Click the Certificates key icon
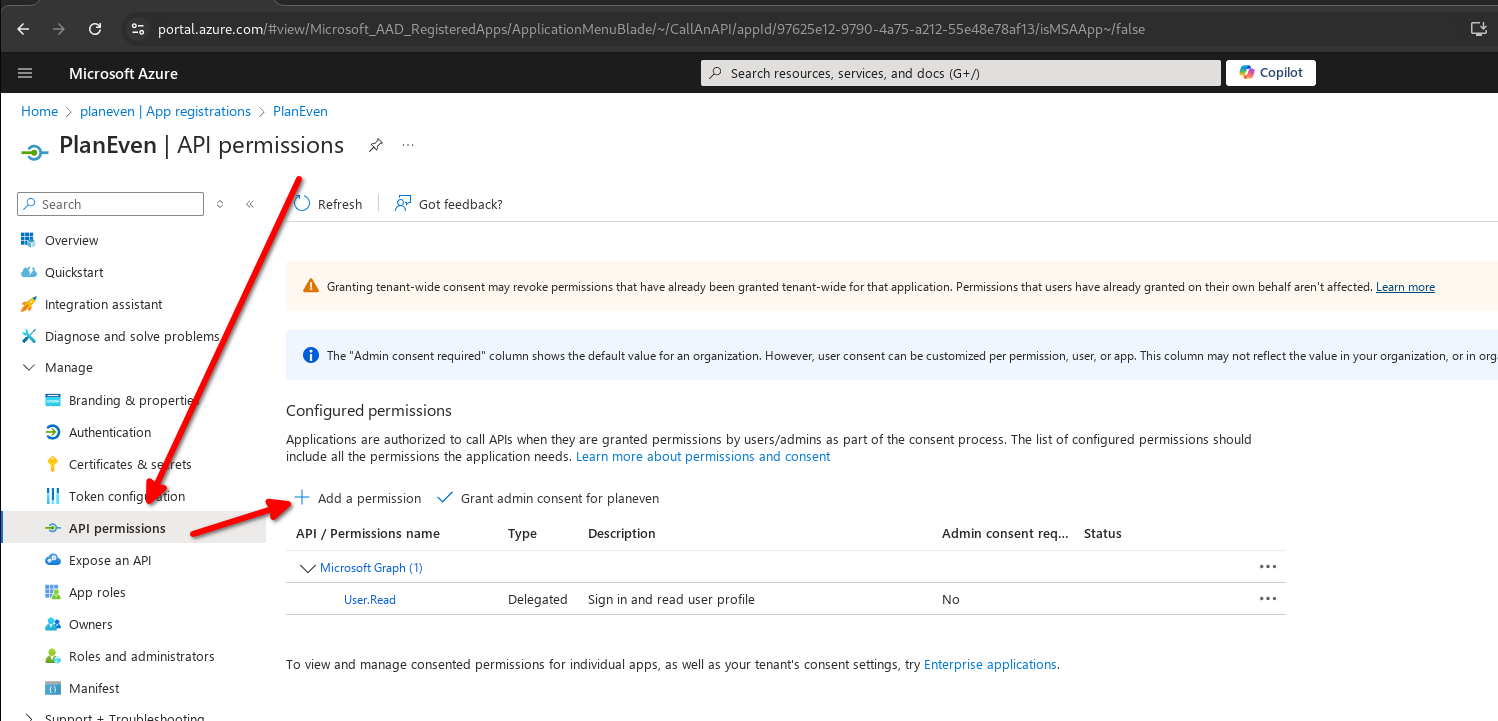 pyautogui.click(x=53, y=464)
